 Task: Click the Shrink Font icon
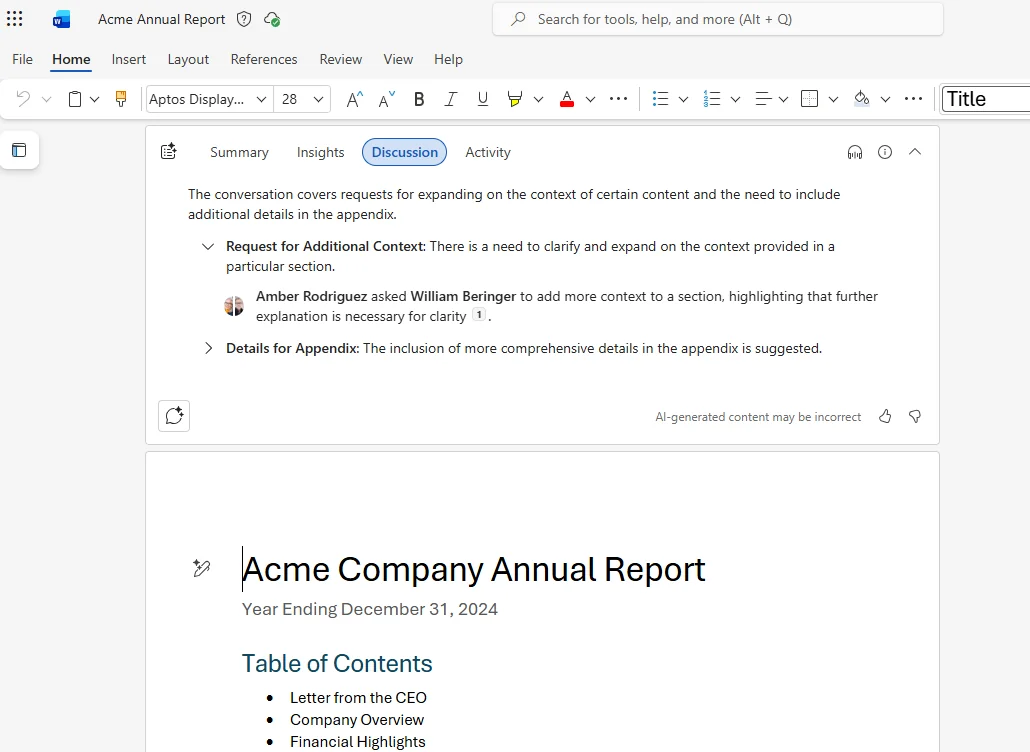point(386,99)
